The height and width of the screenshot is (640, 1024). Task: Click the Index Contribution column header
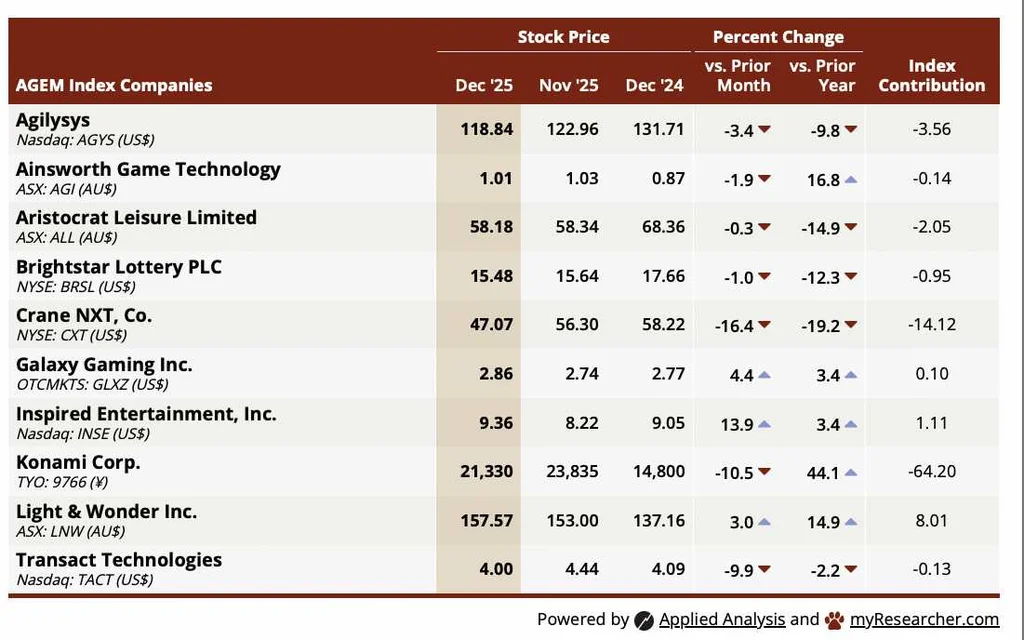(931, 76)
